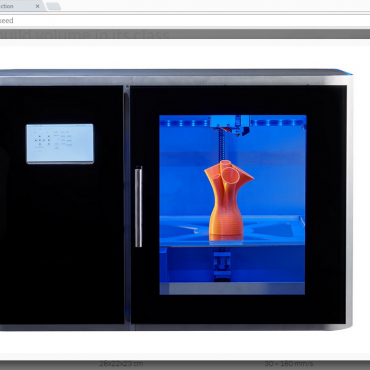This screenshot has width=370, height=370.
Task: Click the "build volume in its class" heading
Action: tap(85, 35)
